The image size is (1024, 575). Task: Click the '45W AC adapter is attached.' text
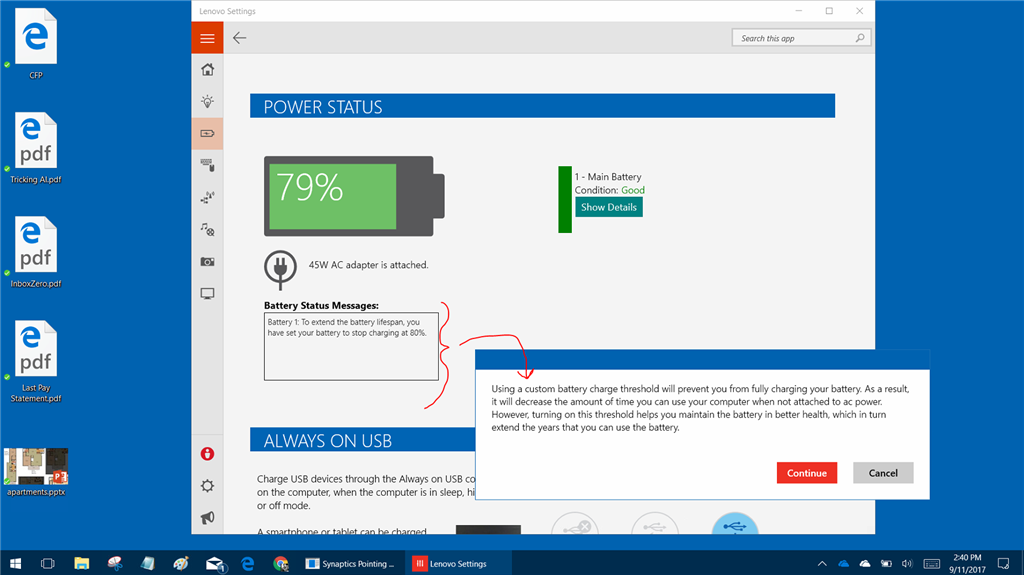tap(368, 265)
